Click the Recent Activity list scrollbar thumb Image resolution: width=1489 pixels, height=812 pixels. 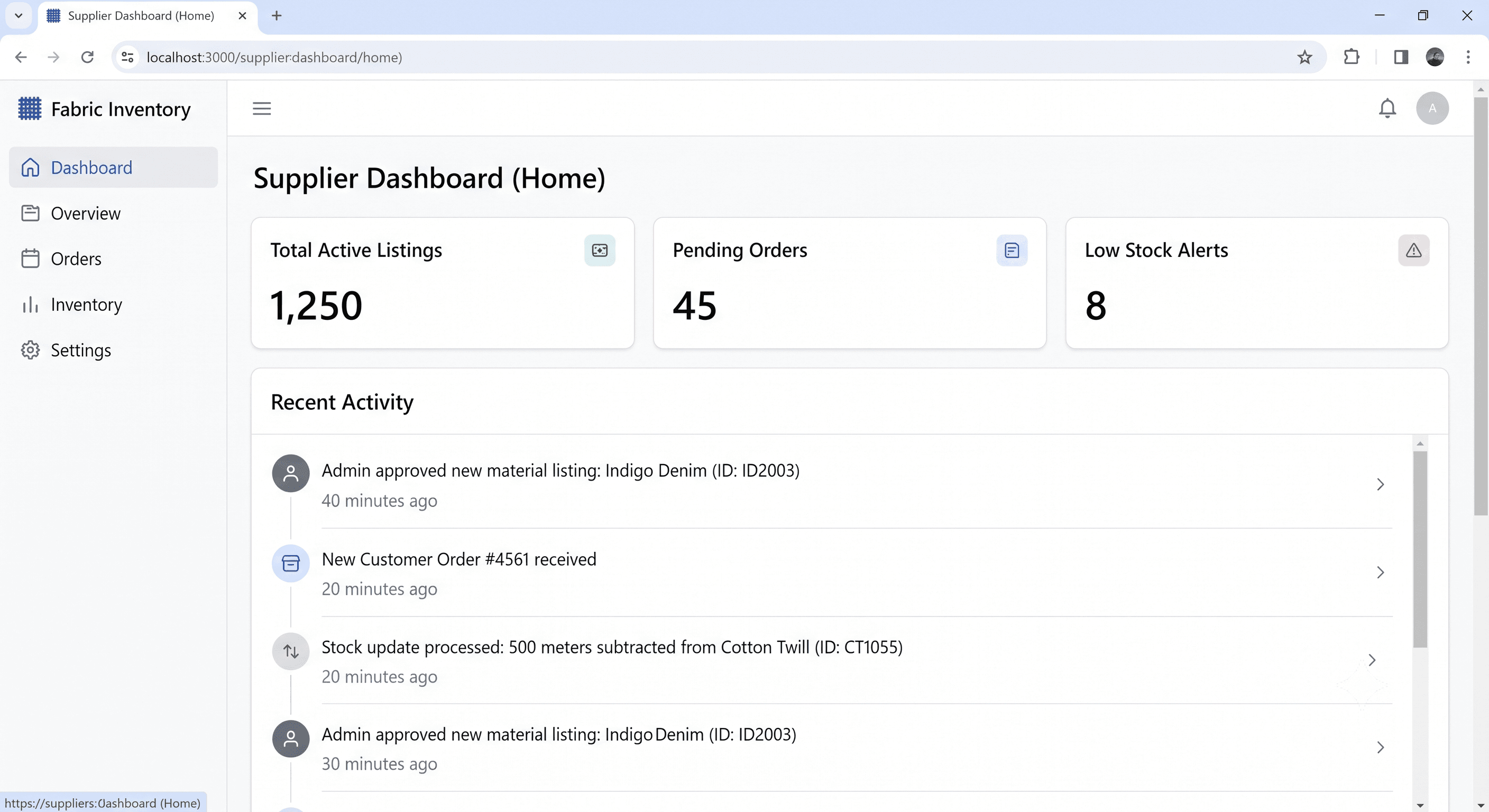[1420, 549]
